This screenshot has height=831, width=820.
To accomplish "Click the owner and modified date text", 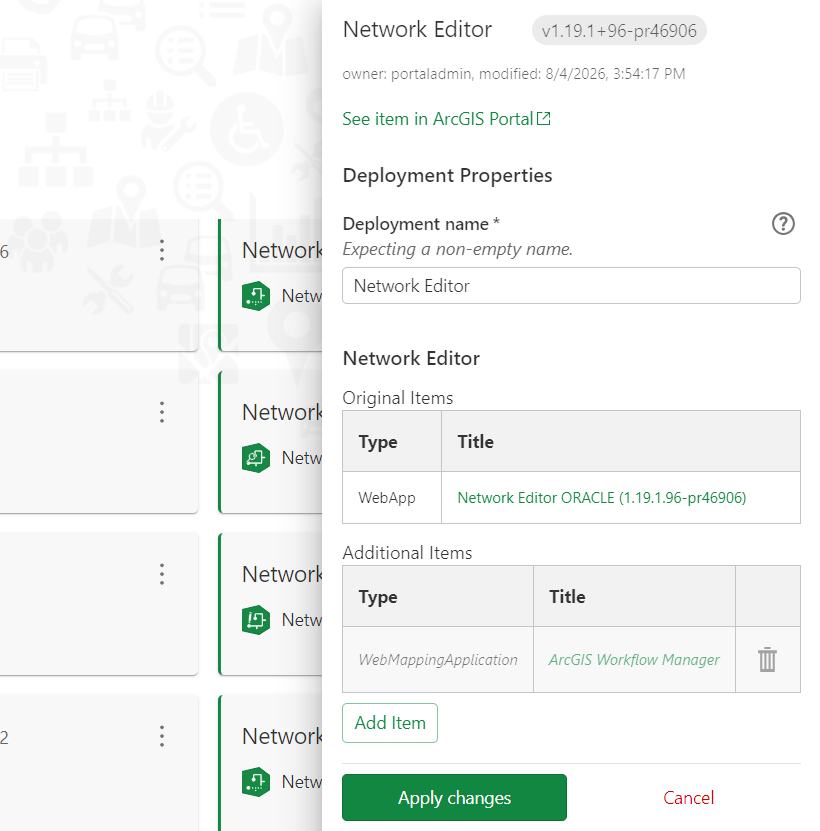I will click(x=514, y=74).
